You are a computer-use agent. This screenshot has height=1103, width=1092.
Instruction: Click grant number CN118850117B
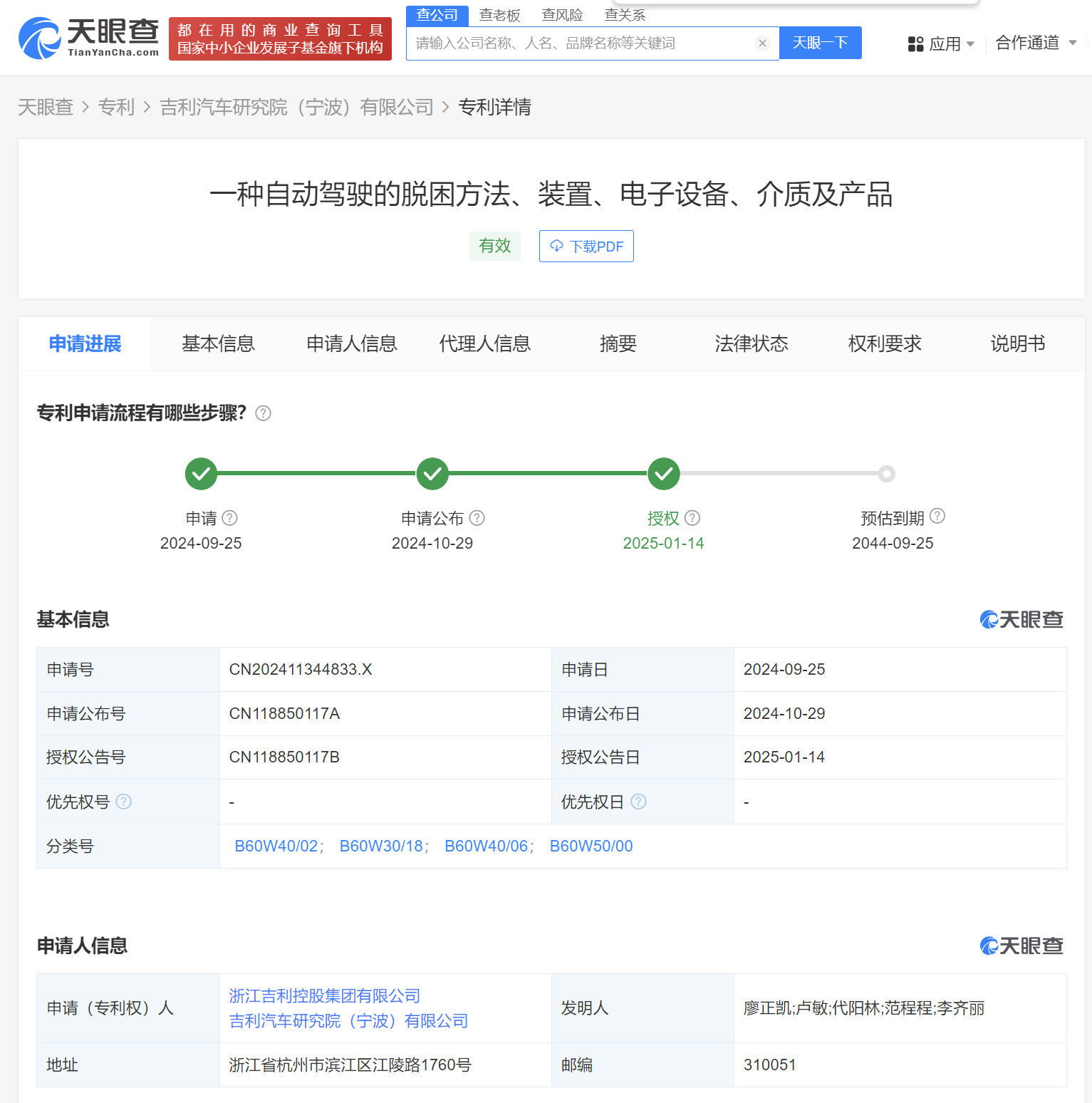[284, 757]
